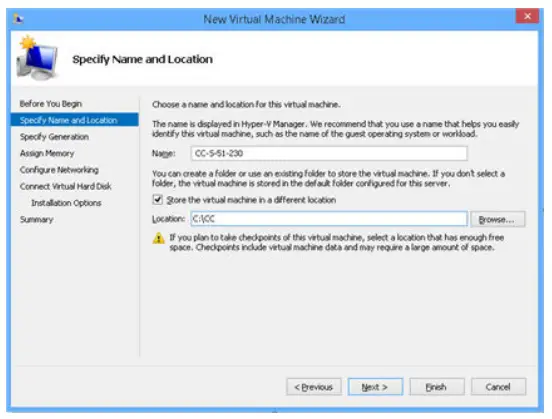This screenshot has width=552, height=419.
Task: Select Installation Options sub-step
Action: point(66,203)
